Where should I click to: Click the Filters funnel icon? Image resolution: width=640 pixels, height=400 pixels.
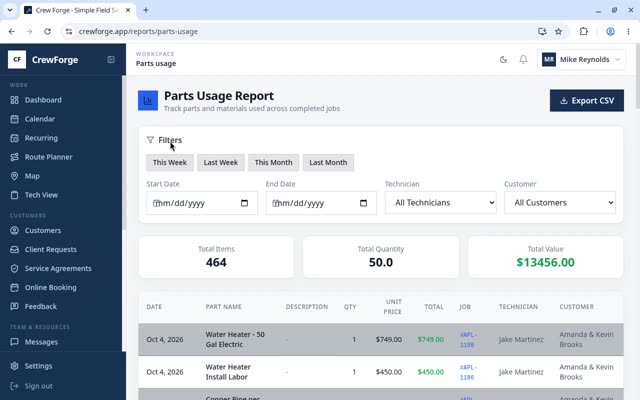(x=150, y=140)
